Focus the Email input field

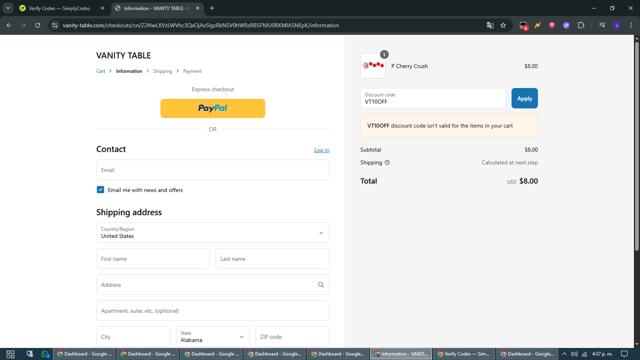click(x=213, y=170)
